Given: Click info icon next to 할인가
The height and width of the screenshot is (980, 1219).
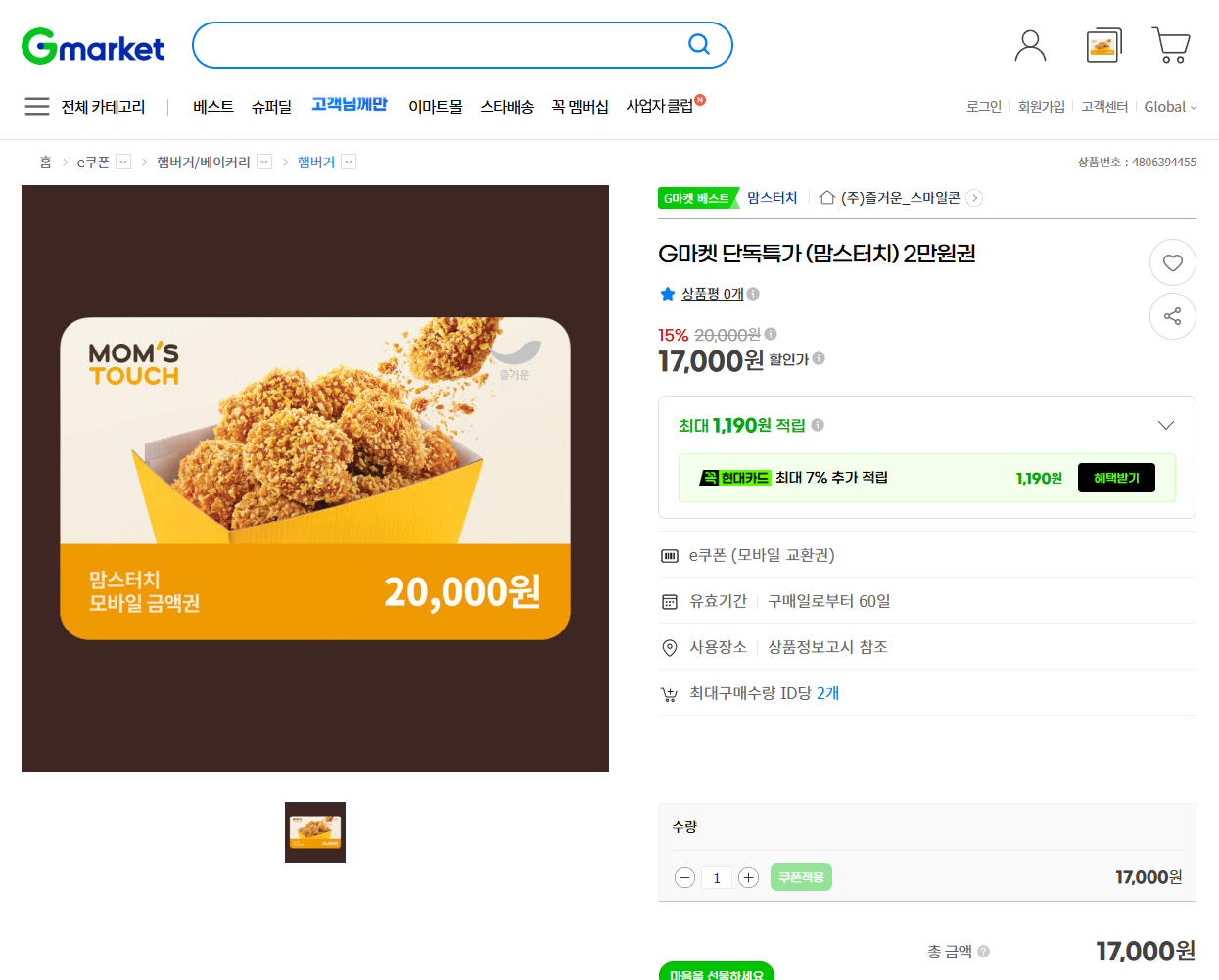Looking at the screenshot, I should click(x=819, y=358).
